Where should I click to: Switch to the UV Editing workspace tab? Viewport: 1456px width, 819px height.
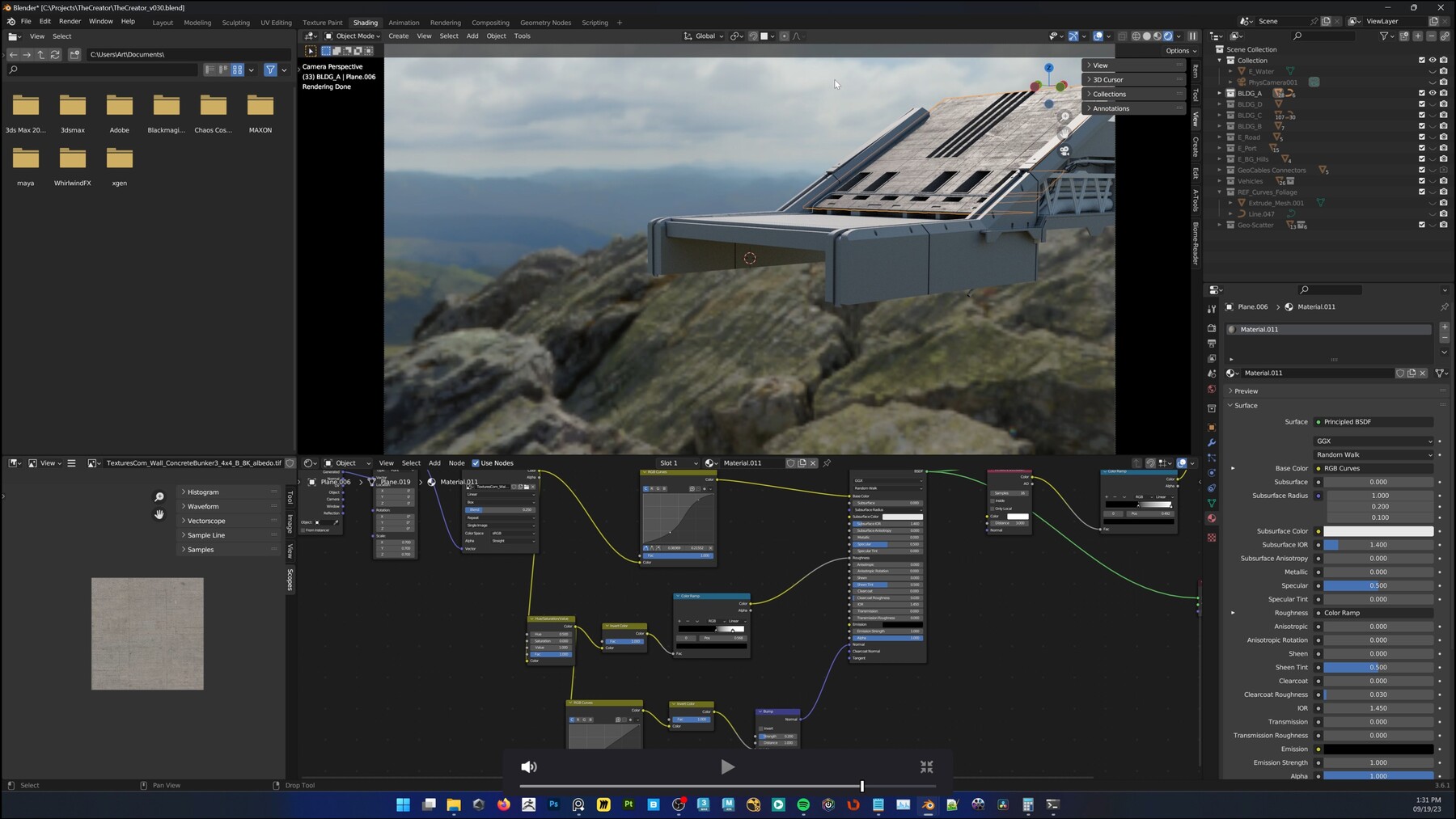point(276,23)
